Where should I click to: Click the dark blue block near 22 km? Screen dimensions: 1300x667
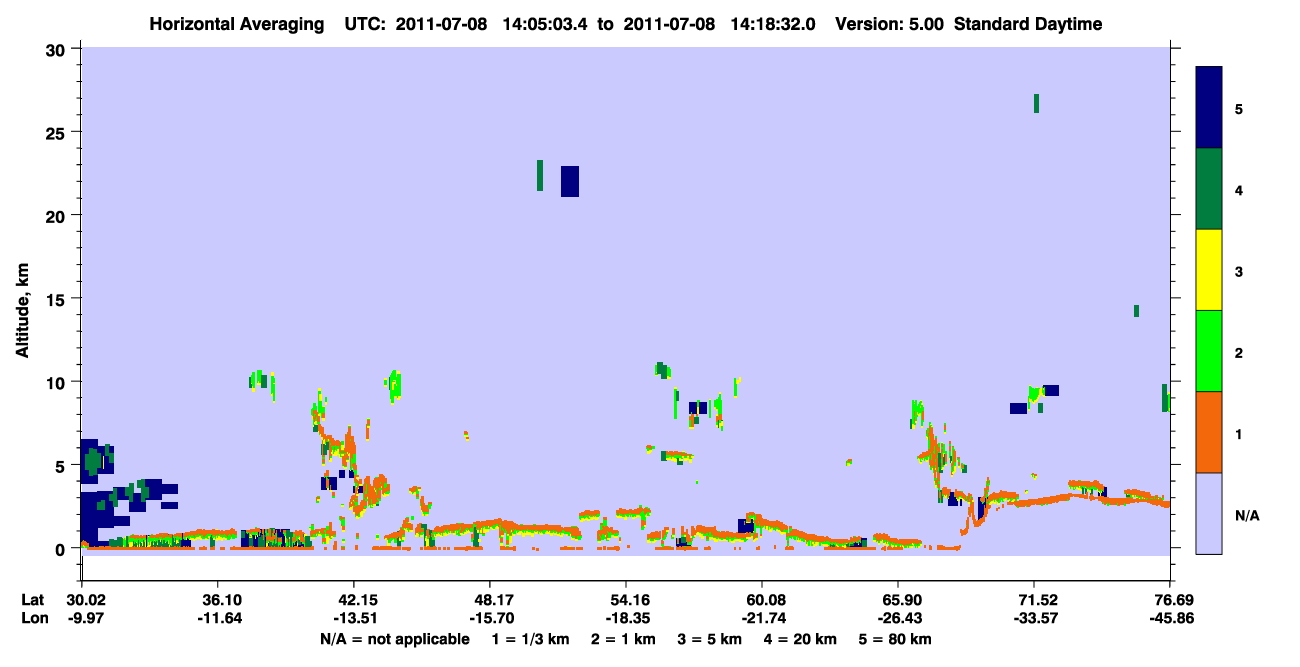(x=570, y=181)
